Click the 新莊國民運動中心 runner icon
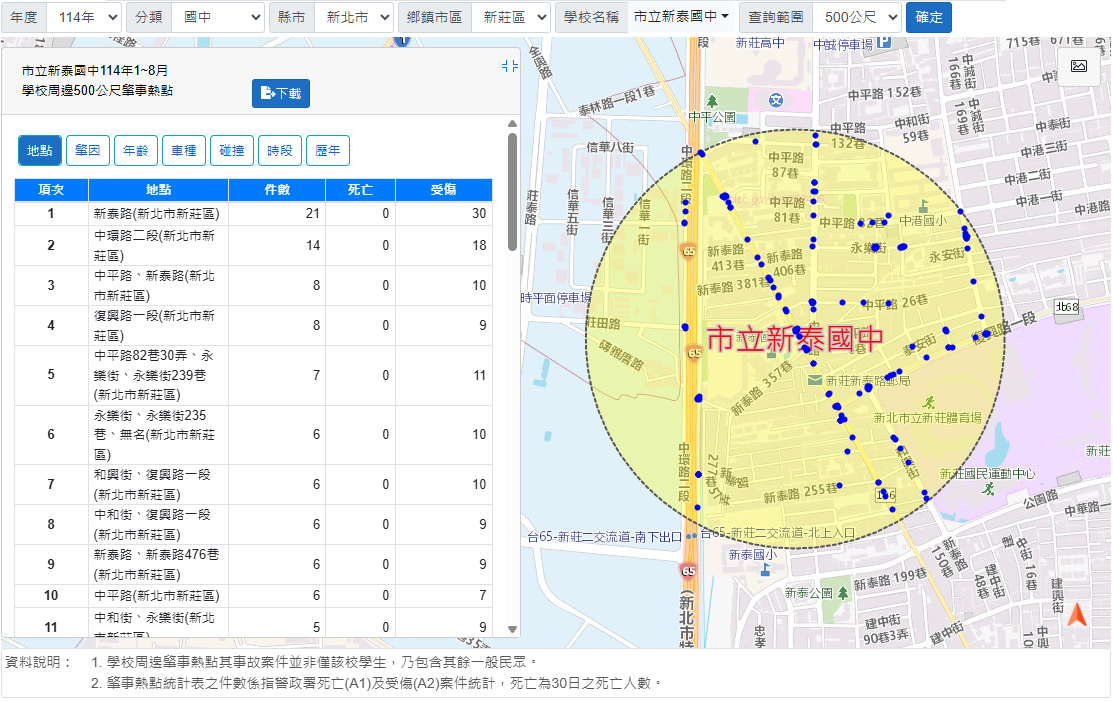The width and height of the screenshot is (1113, 701). point(988,489)
